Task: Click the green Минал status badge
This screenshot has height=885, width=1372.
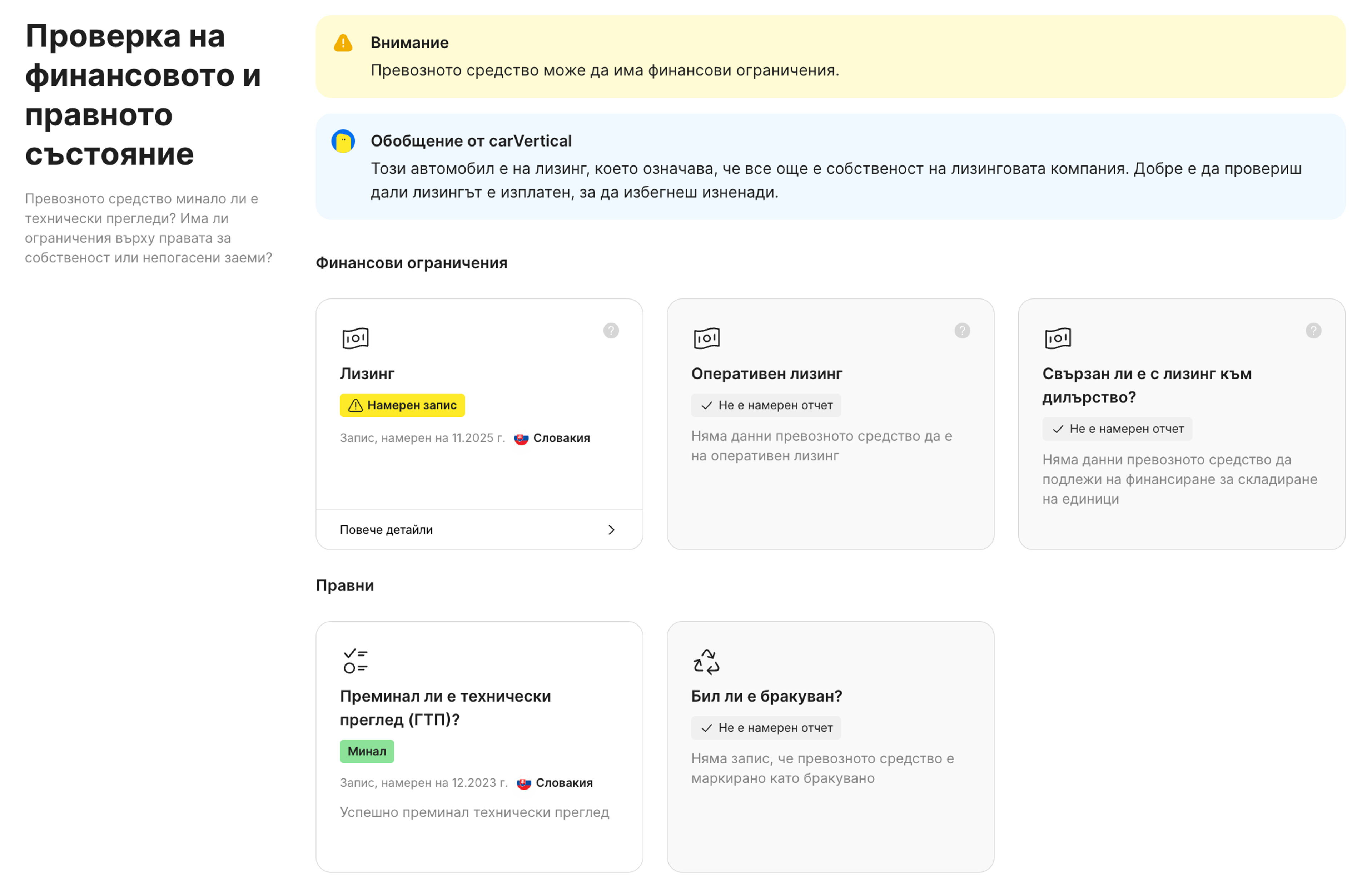Action: [x=367, y=751]
